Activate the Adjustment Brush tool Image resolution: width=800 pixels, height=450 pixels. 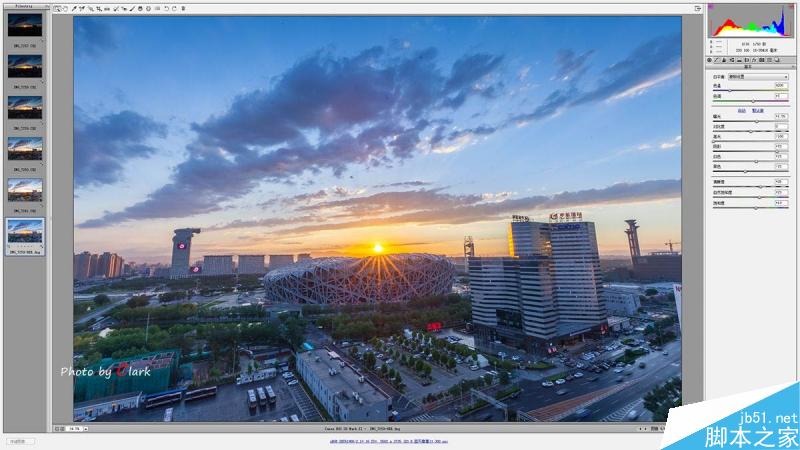[132, 9]
